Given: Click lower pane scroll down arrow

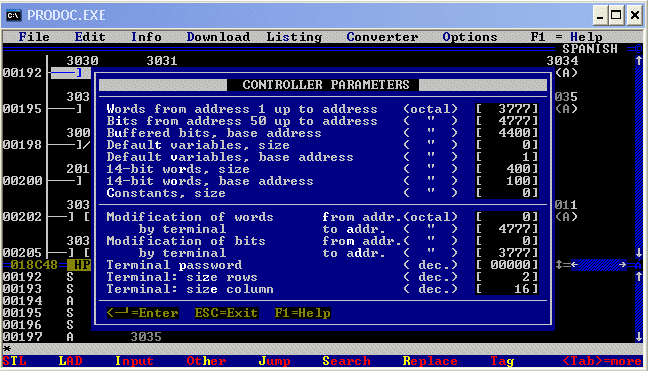Looking at the screenshot, I should [x=638, y=337].
